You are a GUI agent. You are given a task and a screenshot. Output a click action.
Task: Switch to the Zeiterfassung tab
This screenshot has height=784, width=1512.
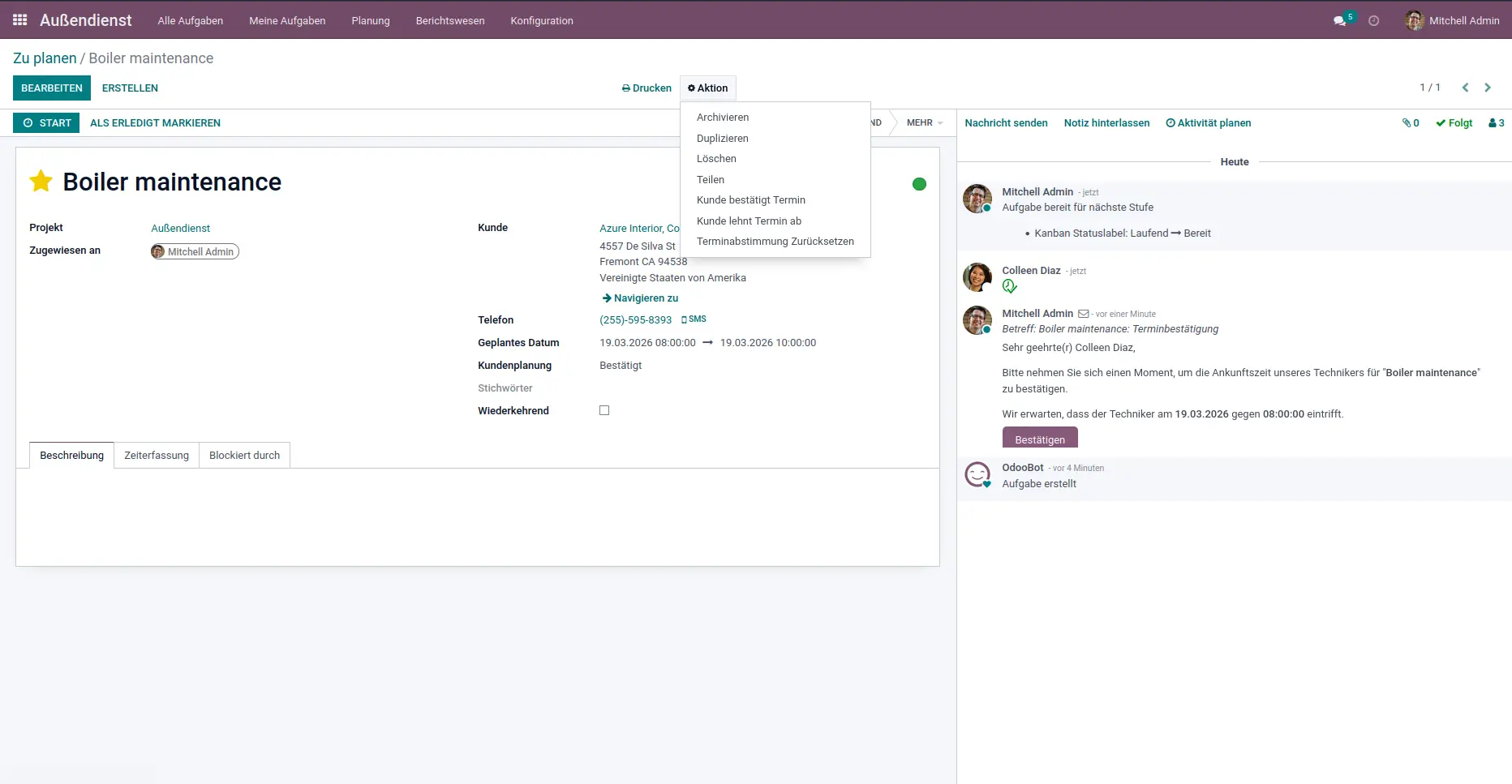click(157, 456)
